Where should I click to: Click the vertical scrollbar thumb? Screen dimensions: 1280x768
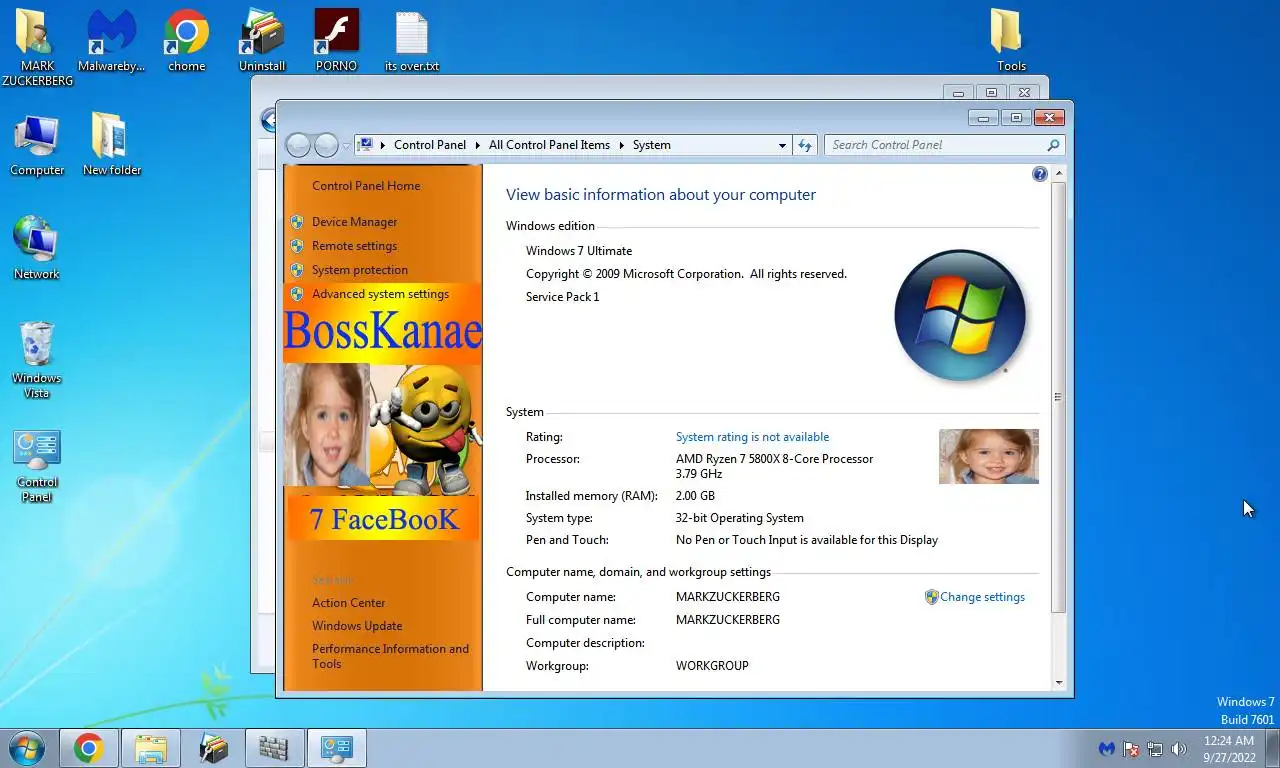point(1059,397)
